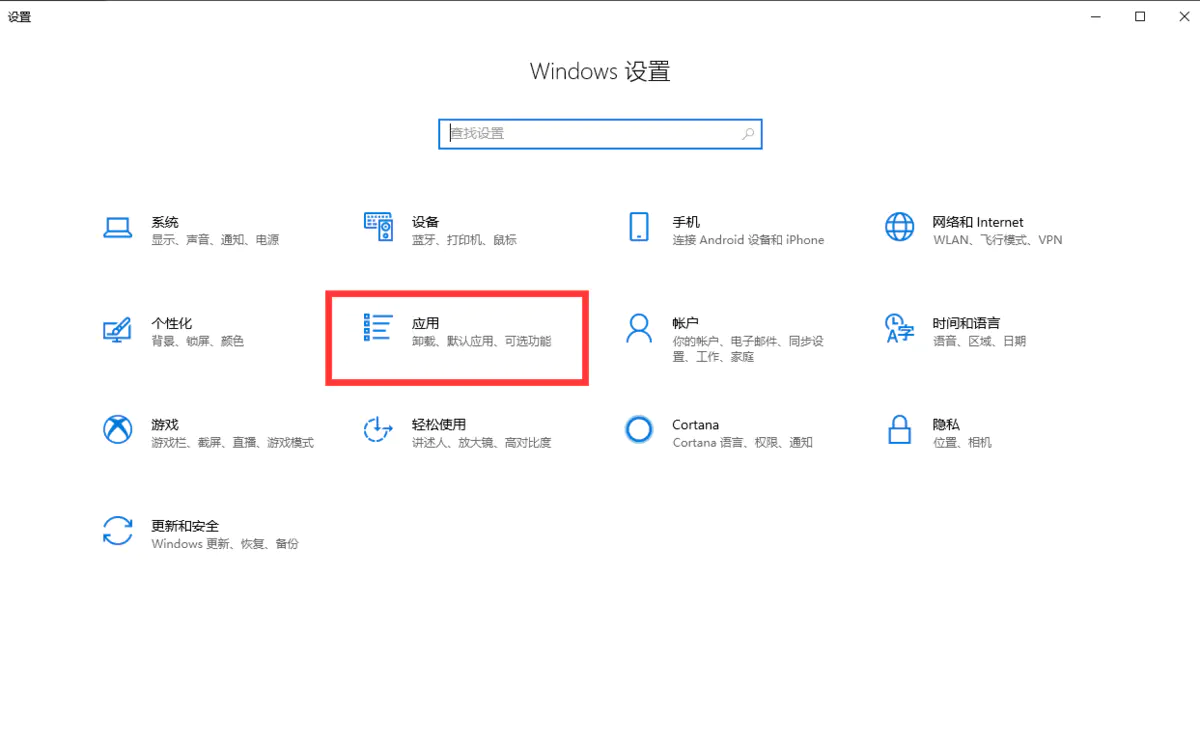Click the 连接 Android 设备和 iPhone text
Image resolution: width=1200 pixels, height=740 pixels.
748,240
